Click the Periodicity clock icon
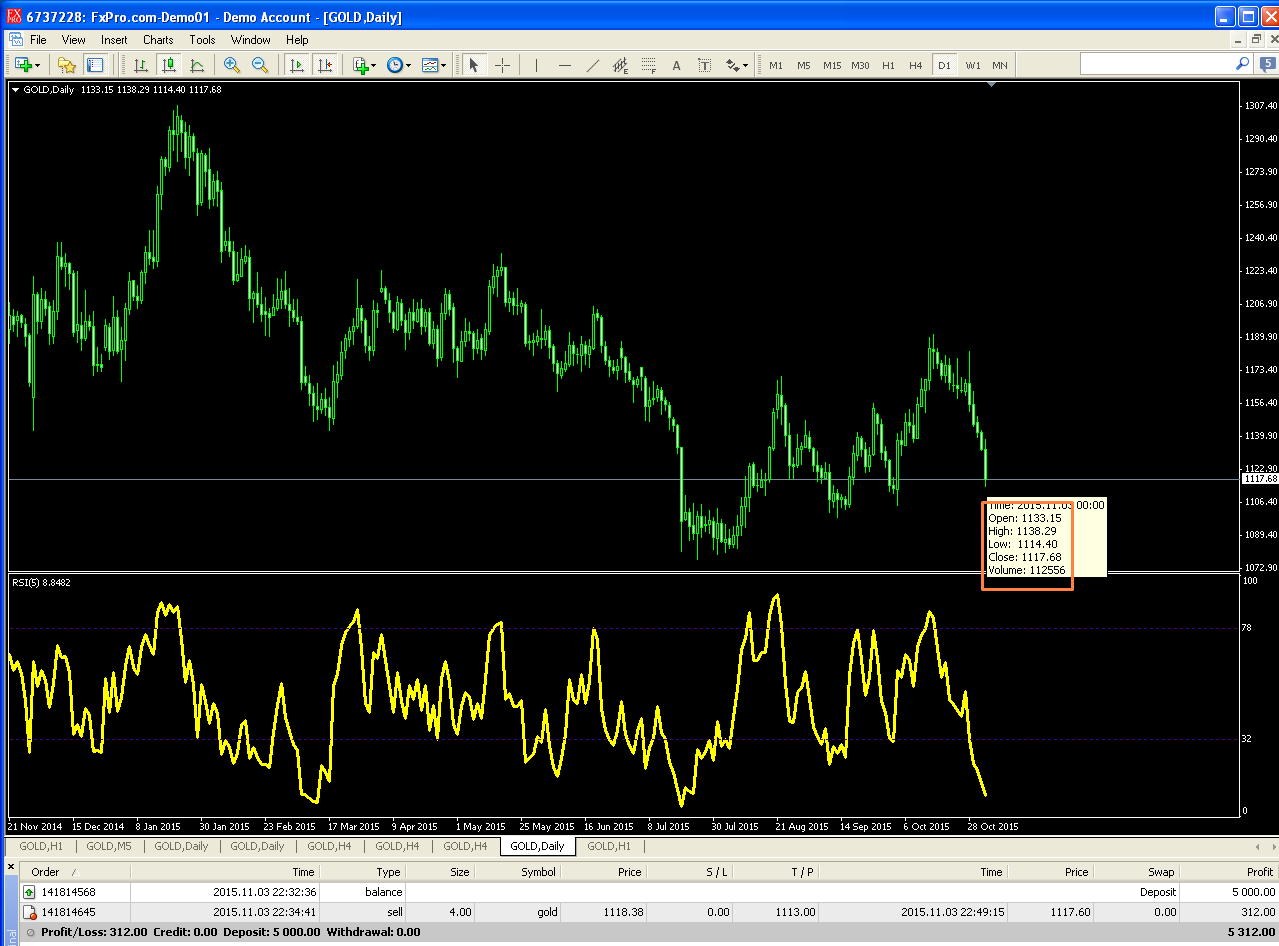 click(395, 65)
